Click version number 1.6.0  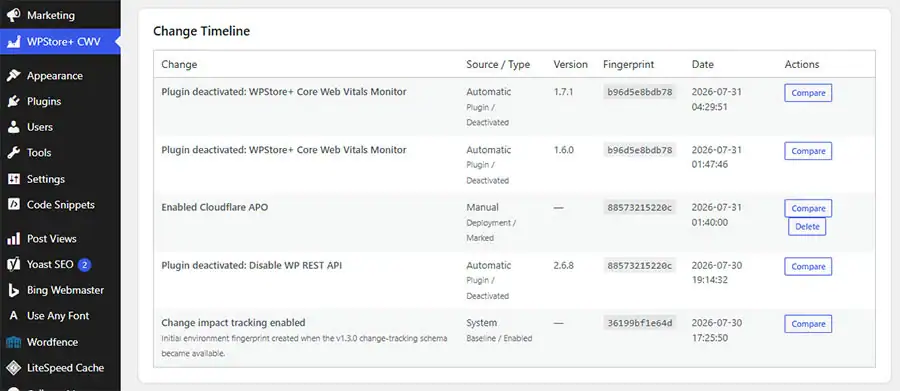[564, 150]
